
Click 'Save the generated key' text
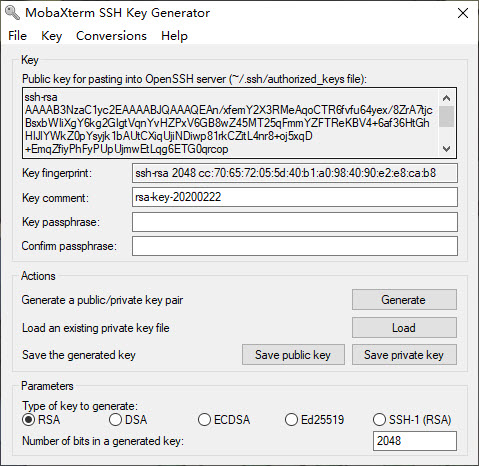79,355
